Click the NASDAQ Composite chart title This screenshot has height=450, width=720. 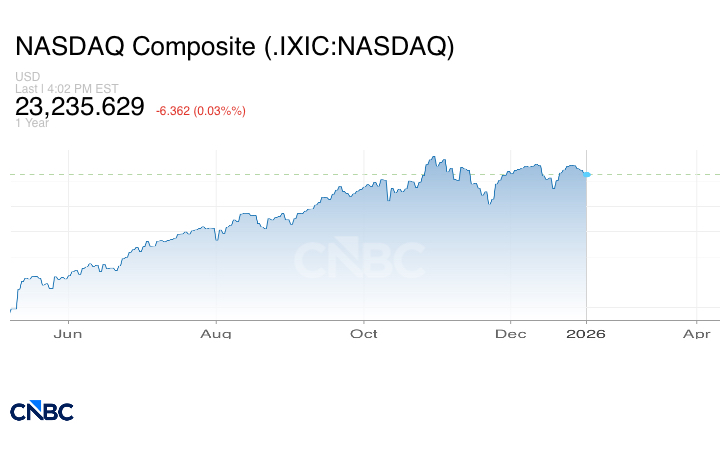234,47
